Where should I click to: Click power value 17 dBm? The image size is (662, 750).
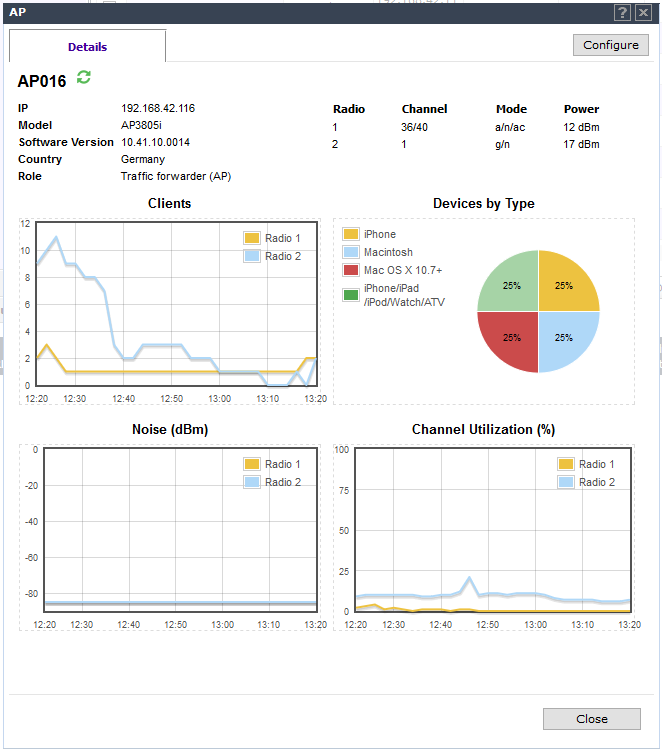pos(581,144)
